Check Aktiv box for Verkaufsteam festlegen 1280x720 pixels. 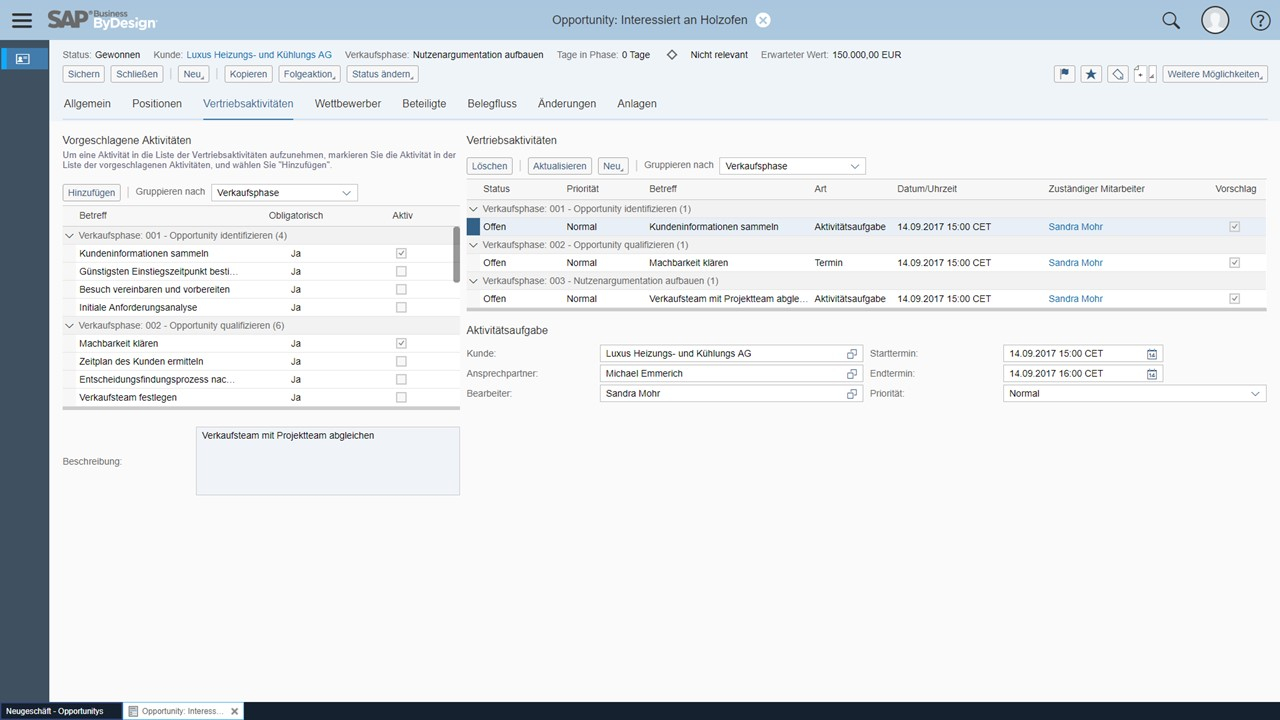coord(401,398)
